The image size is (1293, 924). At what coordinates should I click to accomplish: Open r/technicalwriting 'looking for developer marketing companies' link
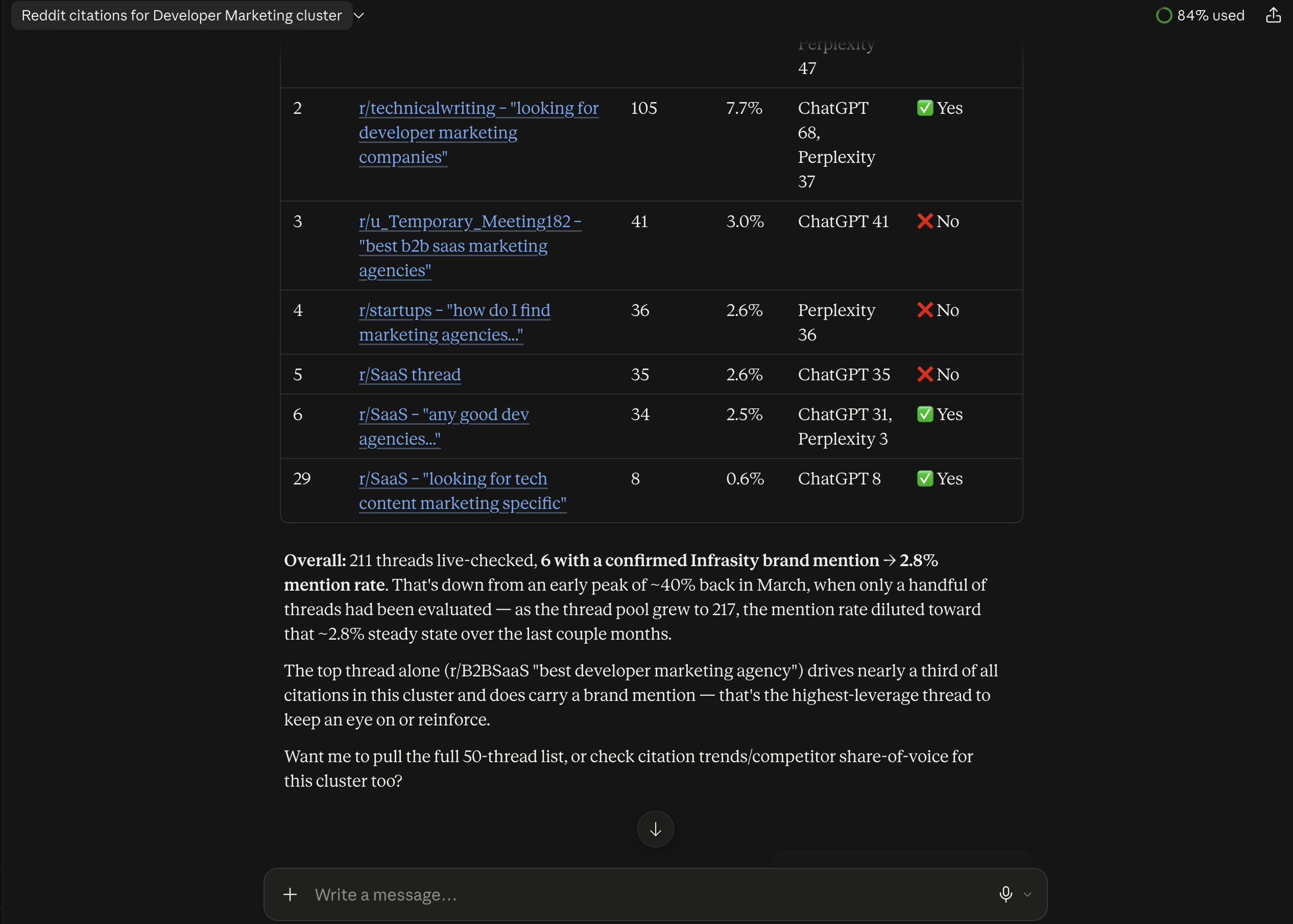[478, 133]
